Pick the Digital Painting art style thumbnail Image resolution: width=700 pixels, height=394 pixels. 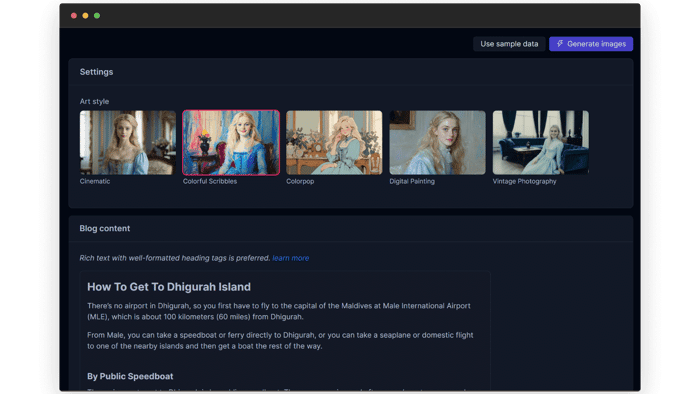click(x=438, y=142)
